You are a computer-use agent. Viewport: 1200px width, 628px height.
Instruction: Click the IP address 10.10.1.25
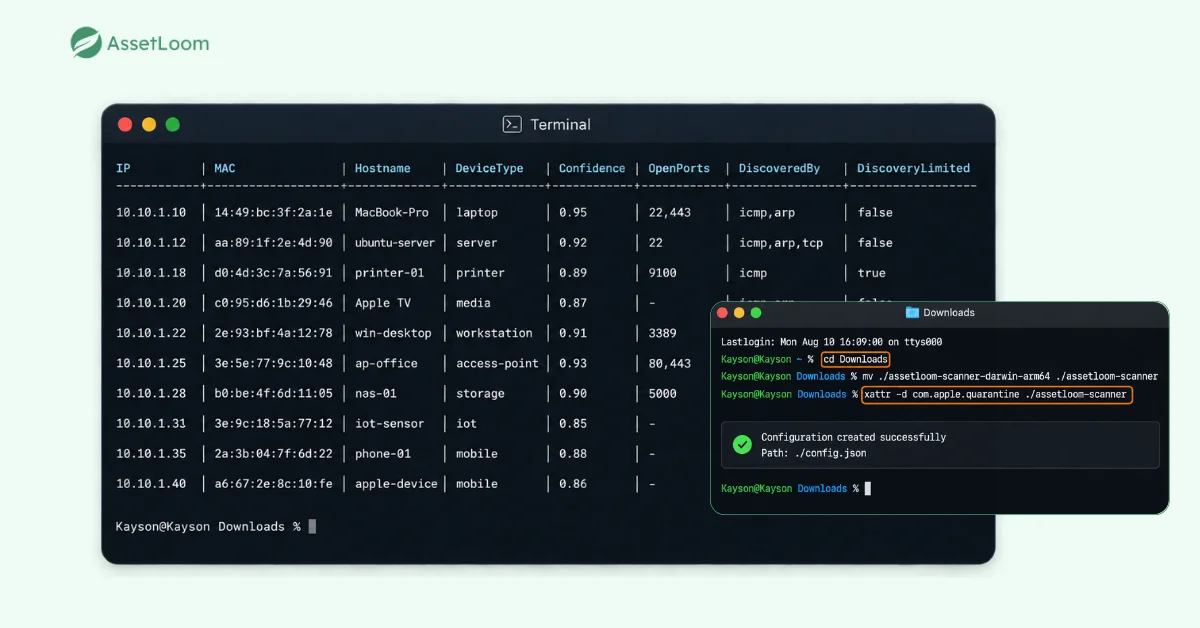(x=151, y=363)
